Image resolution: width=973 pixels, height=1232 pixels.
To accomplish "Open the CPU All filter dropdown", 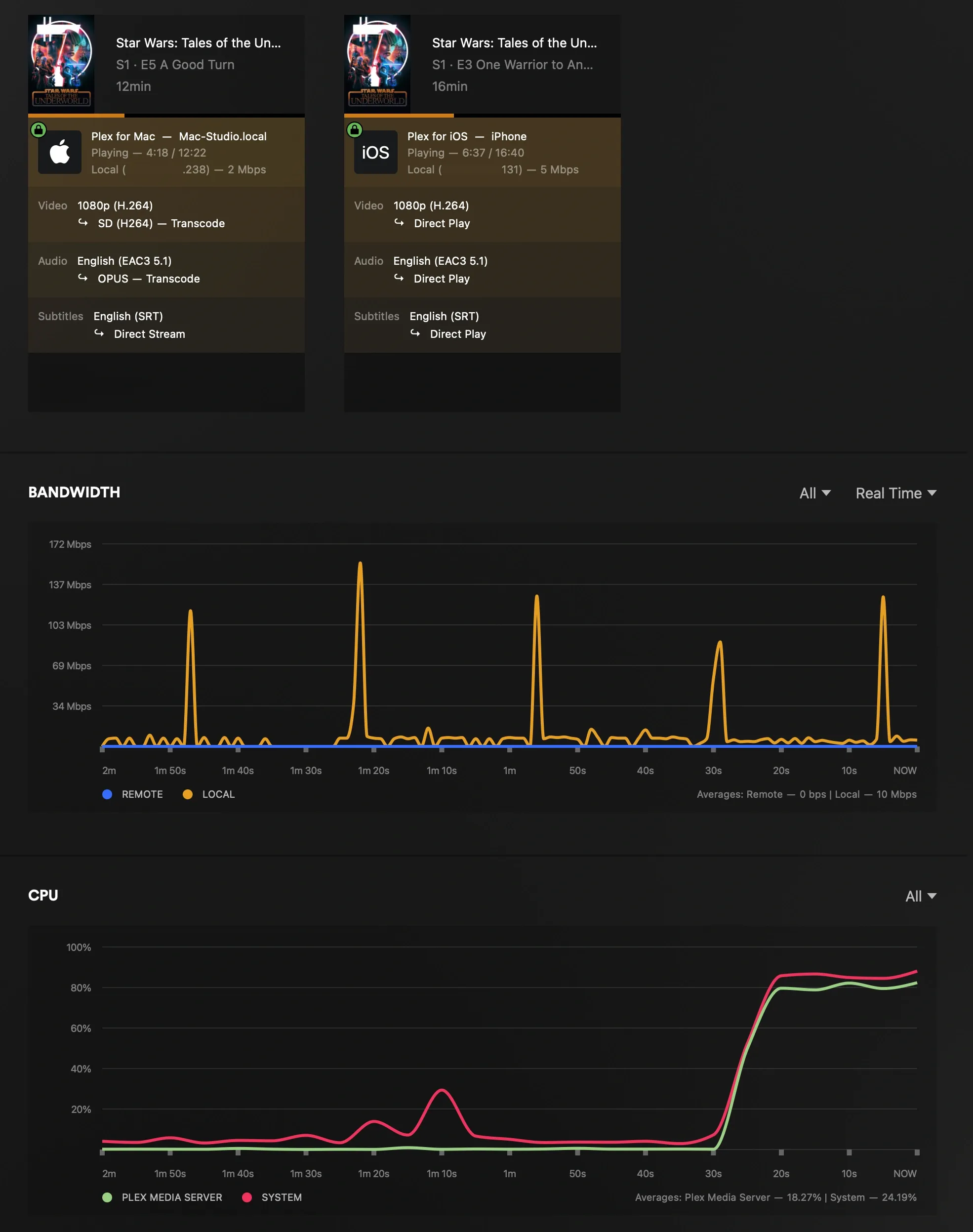I will (920, 896).
